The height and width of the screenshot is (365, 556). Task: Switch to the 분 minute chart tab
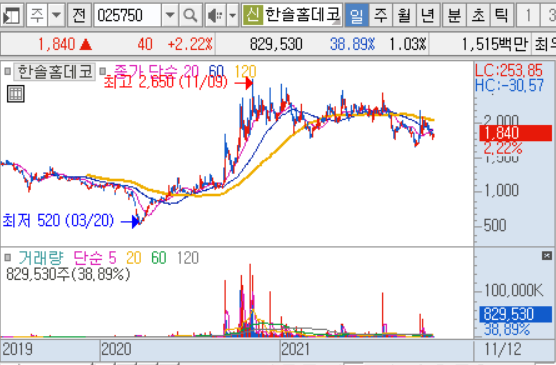[454, 15]
